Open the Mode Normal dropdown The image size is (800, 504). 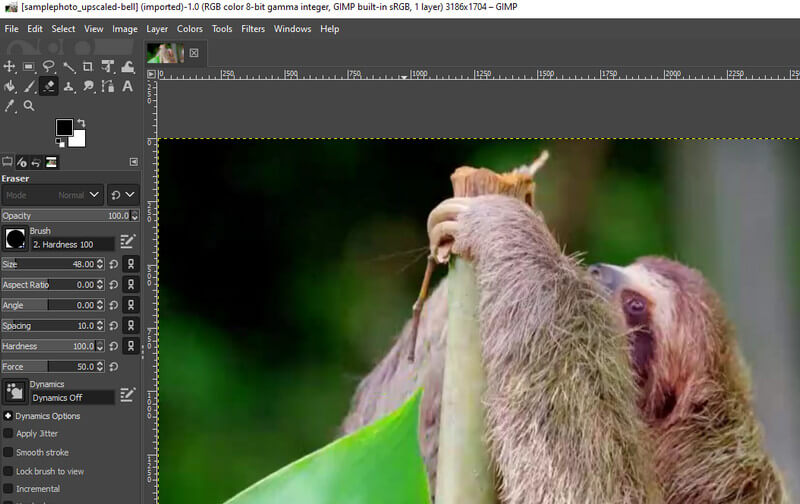[x=53, y=195]
